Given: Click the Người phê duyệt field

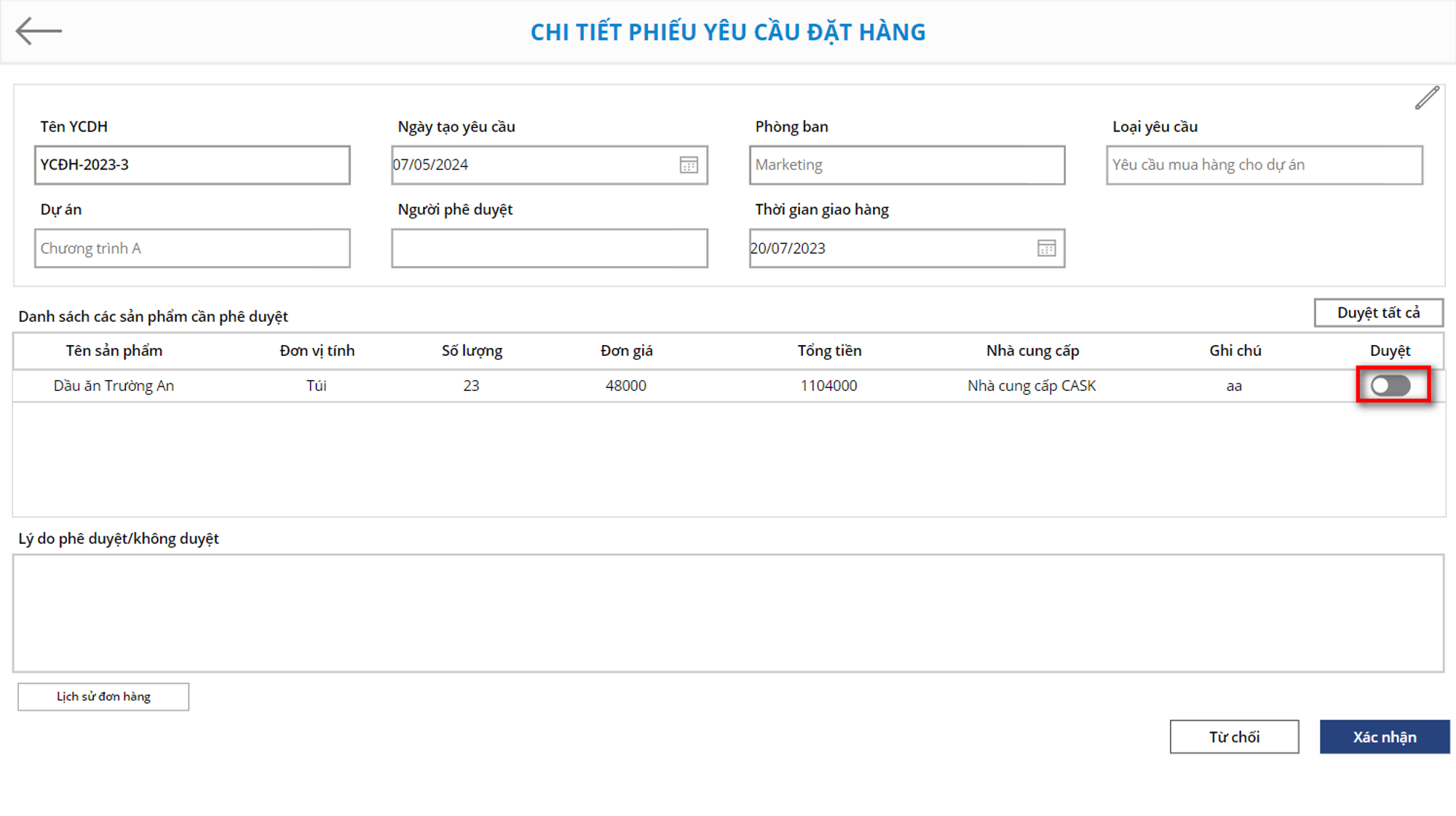Looking at the screenshot, I should (549, 249).
